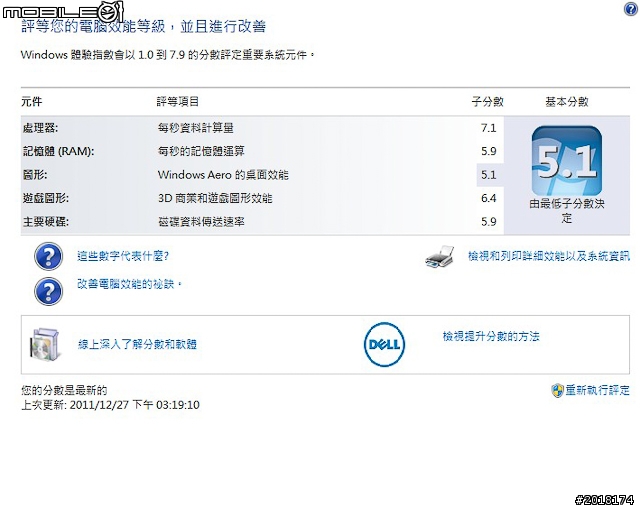Click the 基本分數 column header

point(567,102)
